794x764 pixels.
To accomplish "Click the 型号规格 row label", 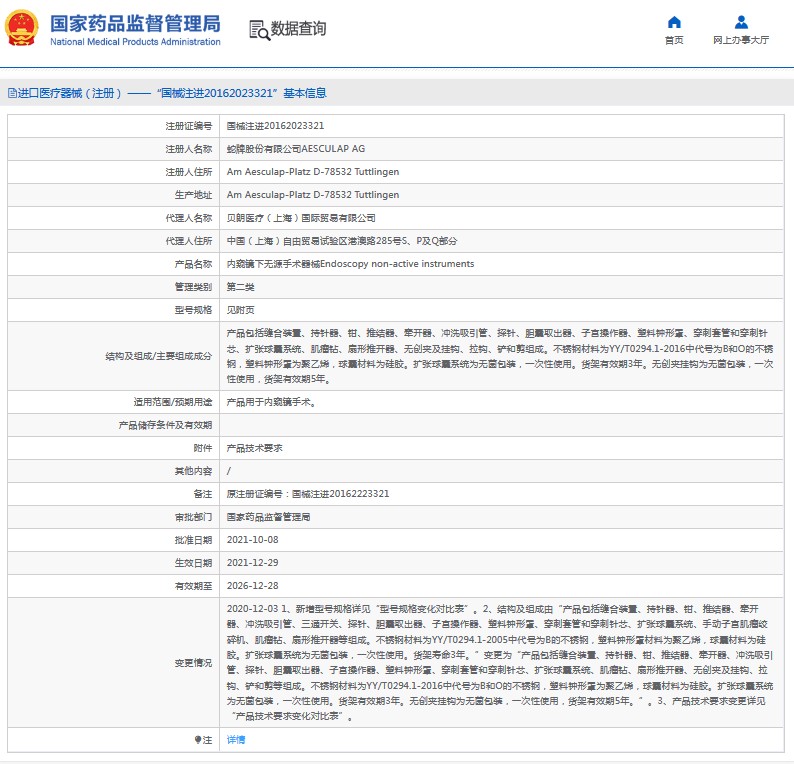I will (x=193, y=310).
